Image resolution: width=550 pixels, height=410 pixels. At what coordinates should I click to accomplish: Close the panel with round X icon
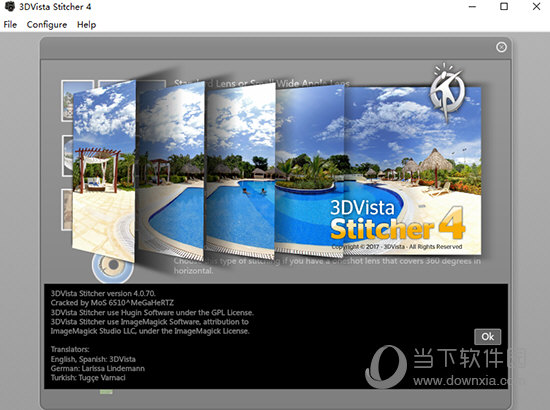point(501,47)
